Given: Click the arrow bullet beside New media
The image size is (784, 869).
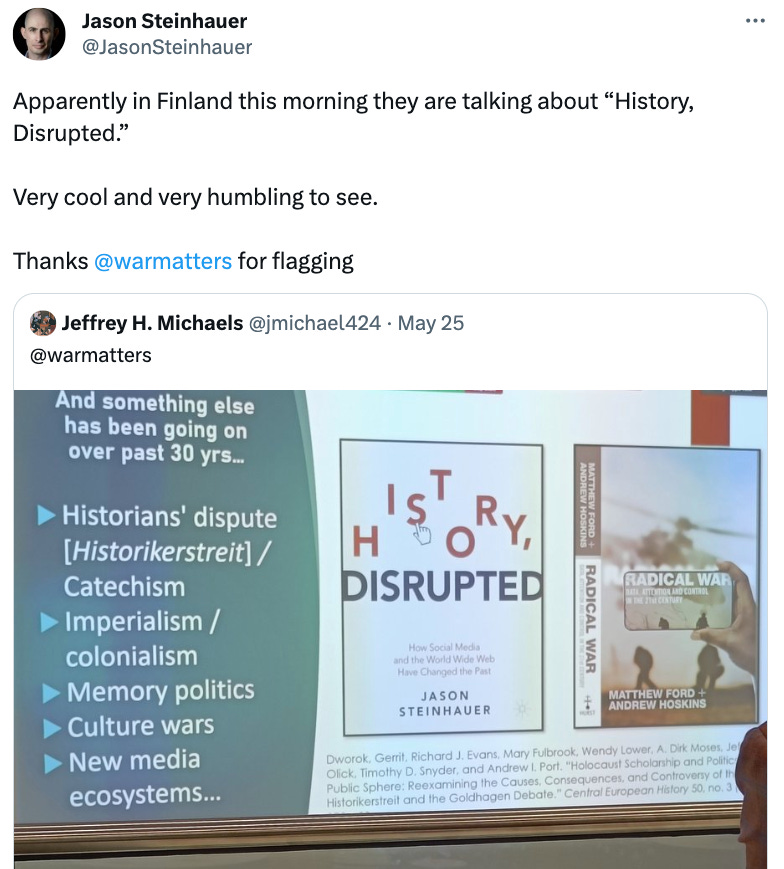Looking at the screenshot, I should point(54,764).
